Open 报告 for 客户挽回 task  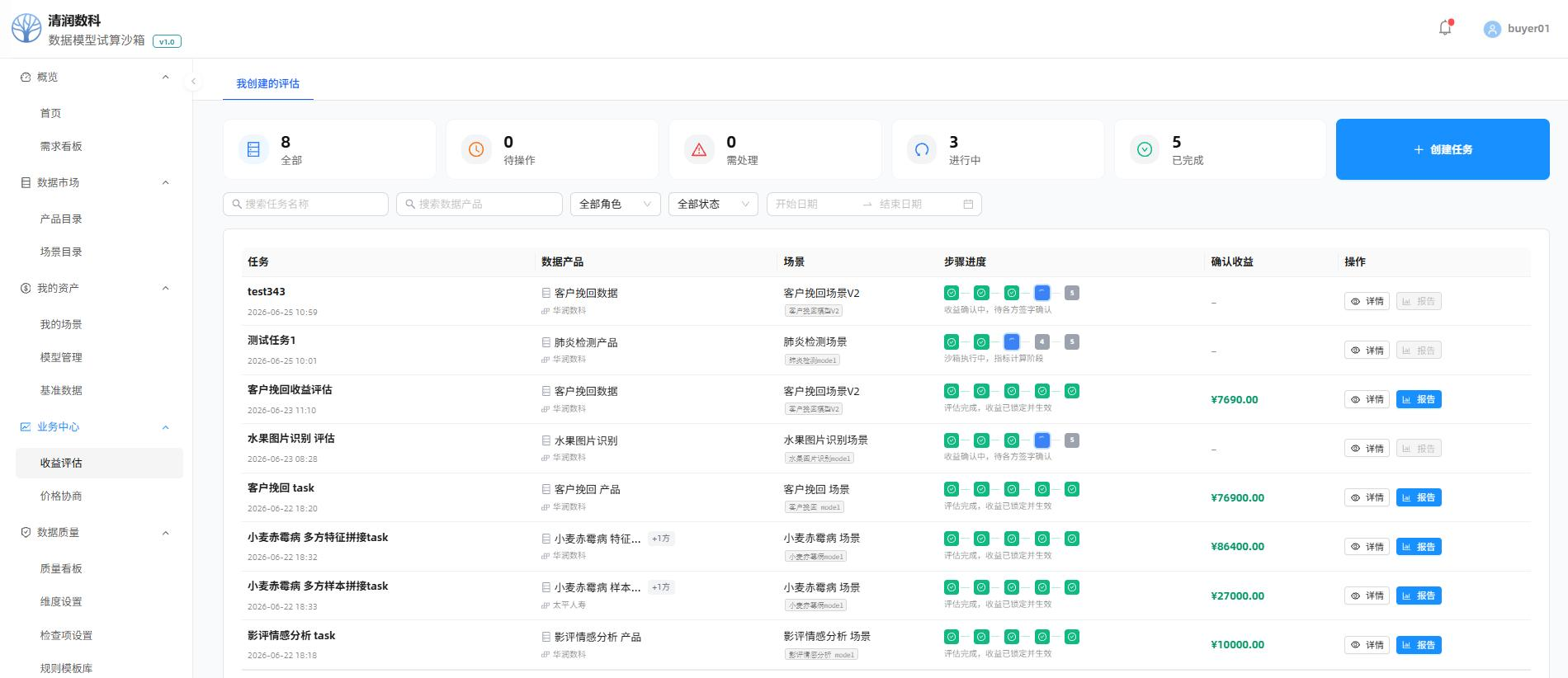point(1419,497)
